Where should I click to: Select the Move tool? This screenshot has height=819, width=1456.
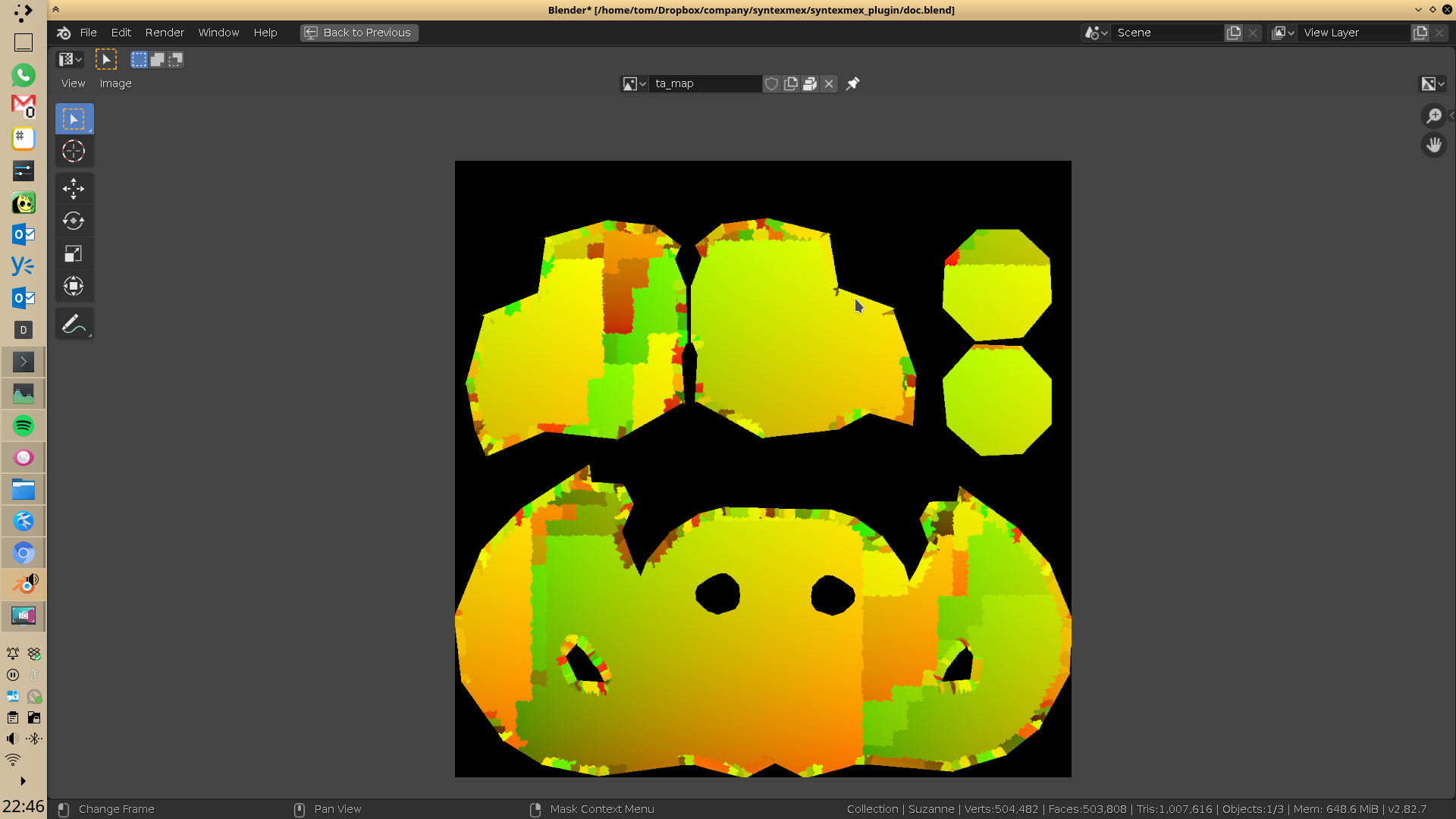point(74,189)
